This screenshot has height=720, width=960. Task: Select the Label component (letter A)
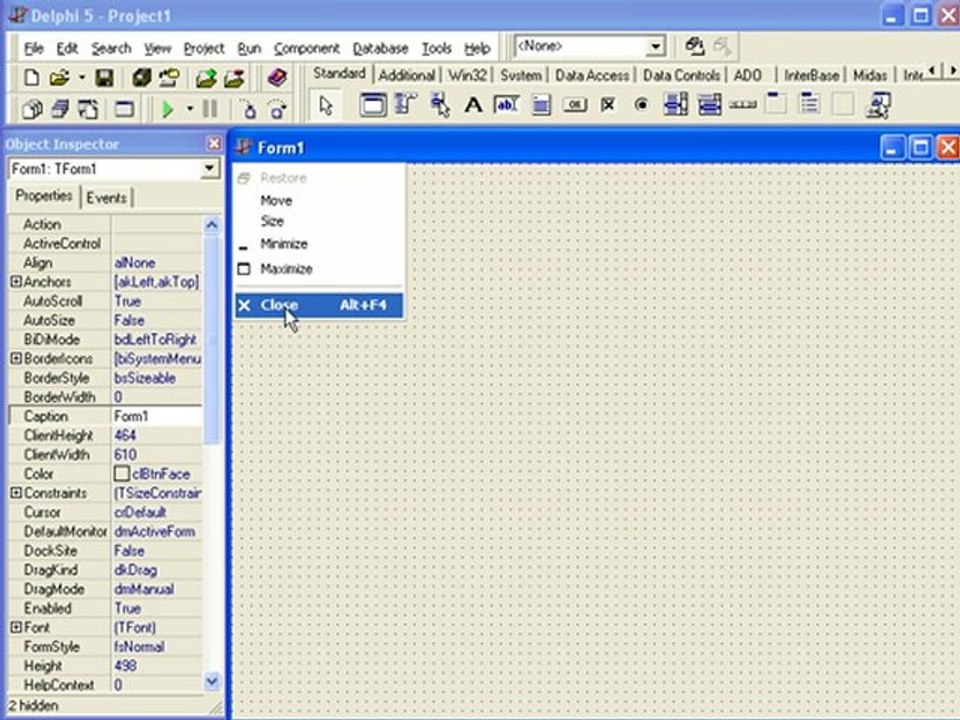[473, 105]
